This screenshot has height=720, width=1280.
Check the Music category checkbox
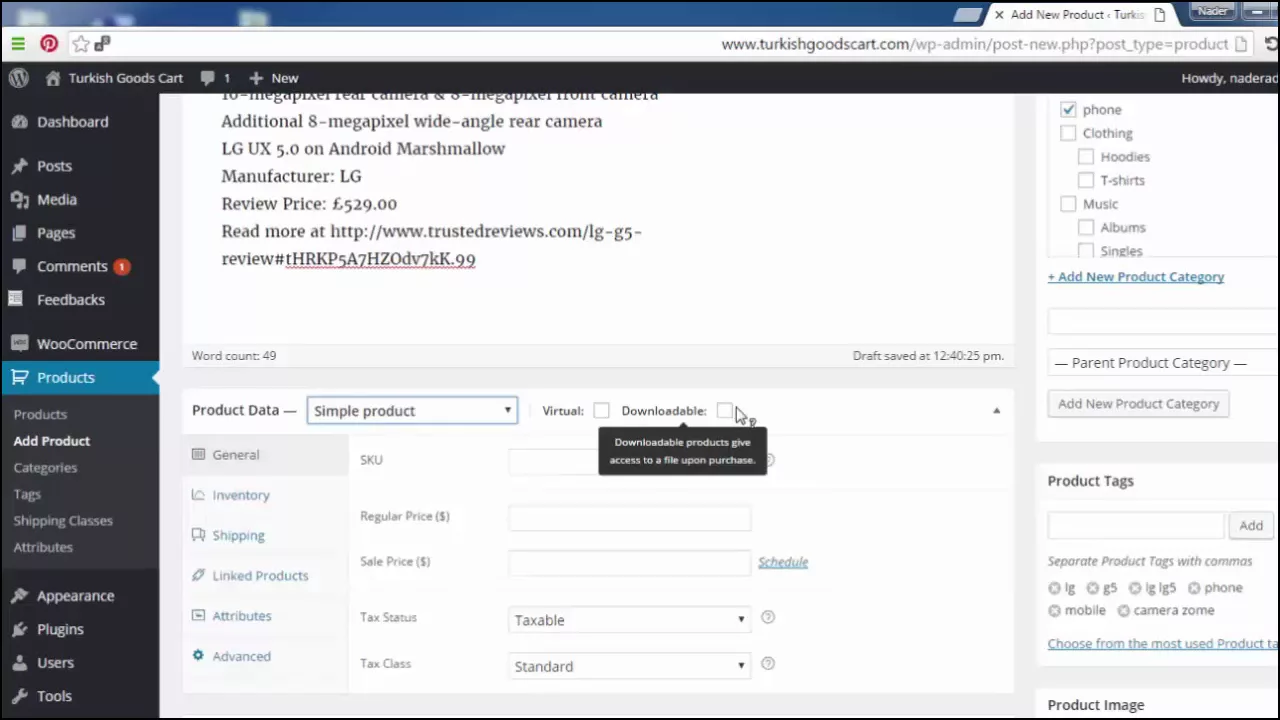coord(1068,204)
